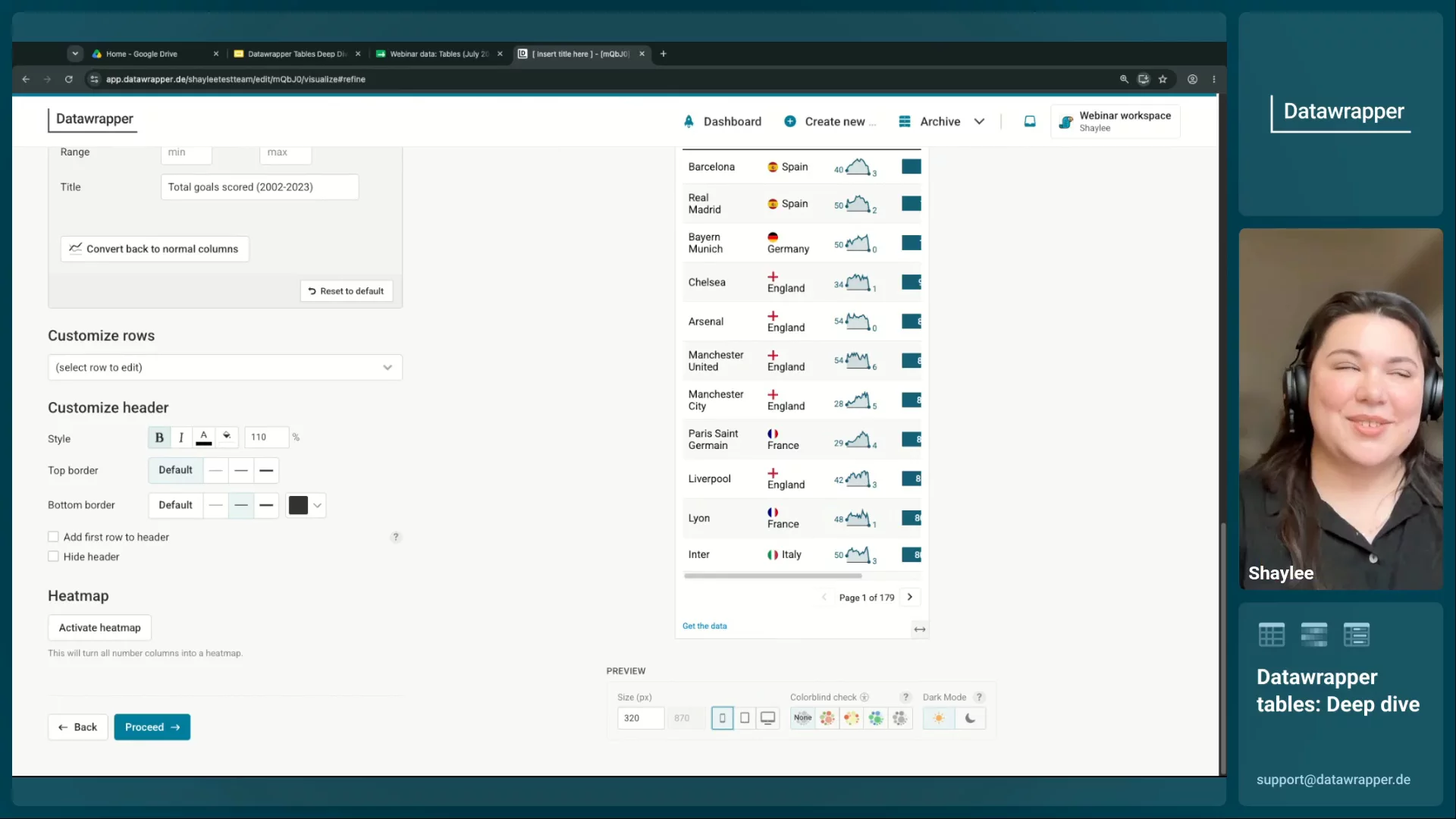The image size is (1456, 819).
Task: Select desktop preview size icon
Action: (768, 718)
